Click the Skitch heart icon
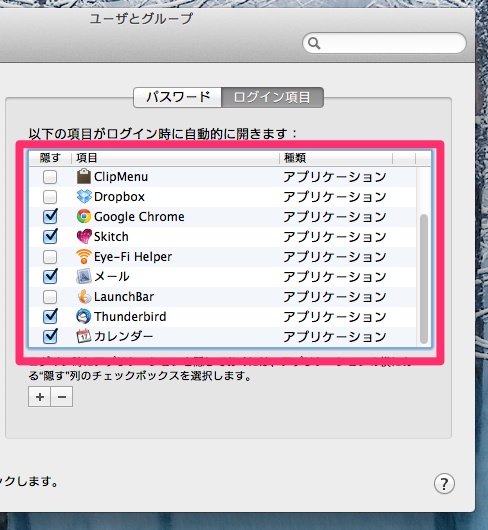This screenshot has height=530, width=488. [x=84, y=236]
